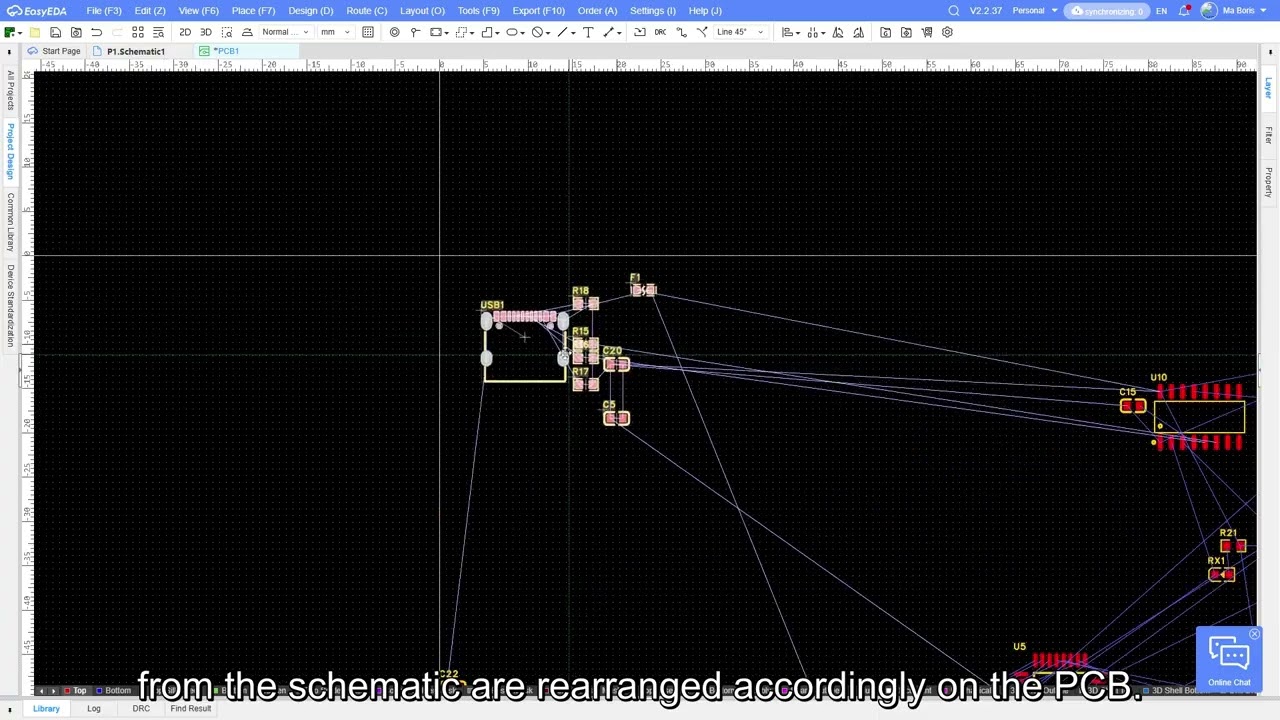This screenshot has width=1280, height=720.
Task: Open the Route menu
Action: [366, 11]
